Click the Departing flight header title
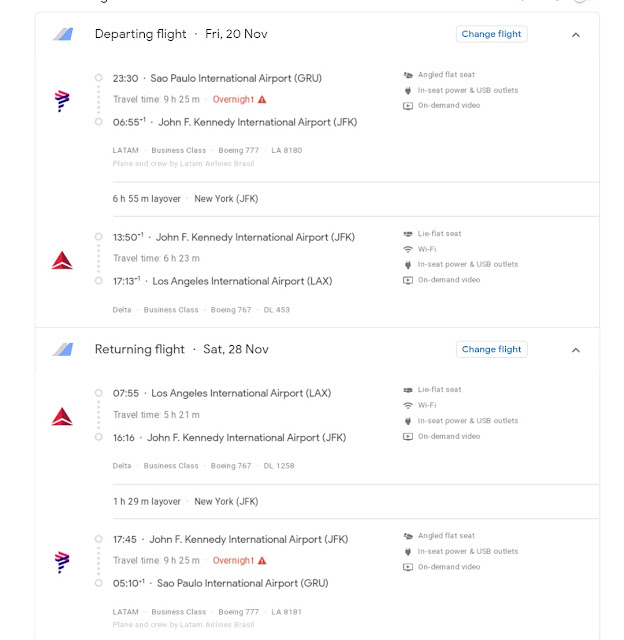The height and width of the screenshot is (640, 624). pos(140,34)
